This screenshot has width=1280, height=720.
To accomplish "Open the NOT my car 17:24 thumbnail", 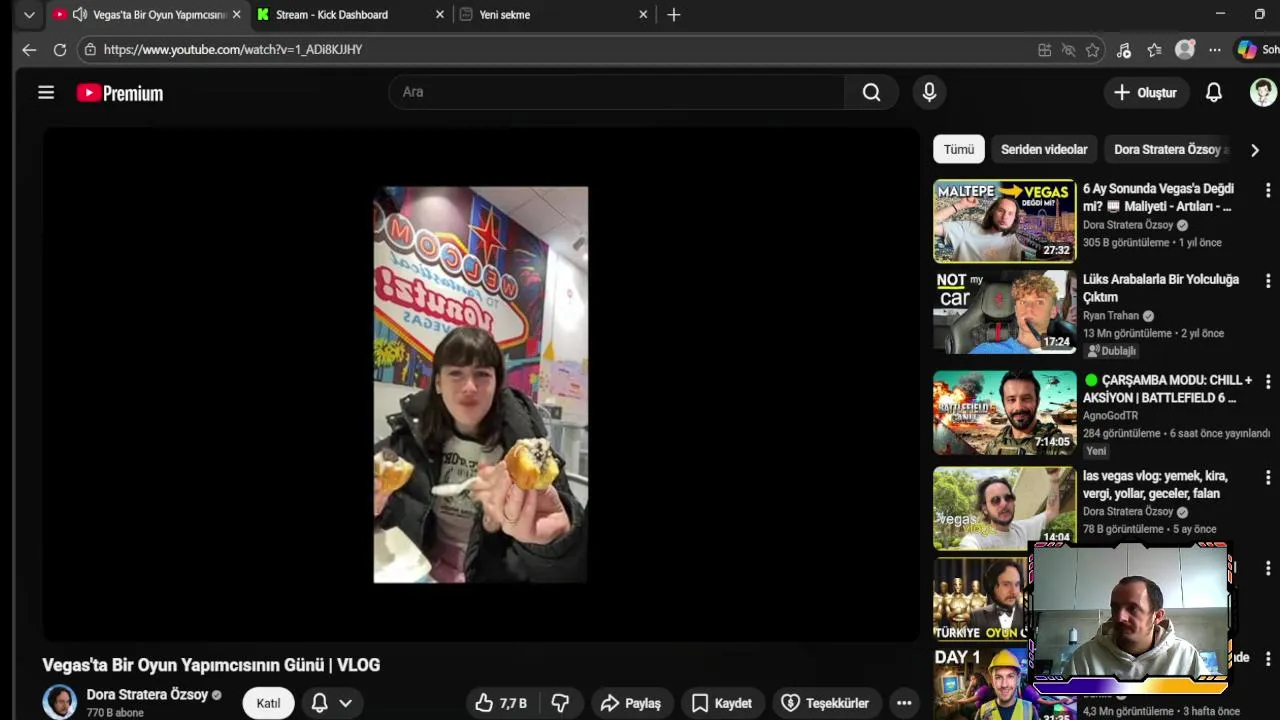I will [1004, 312].
